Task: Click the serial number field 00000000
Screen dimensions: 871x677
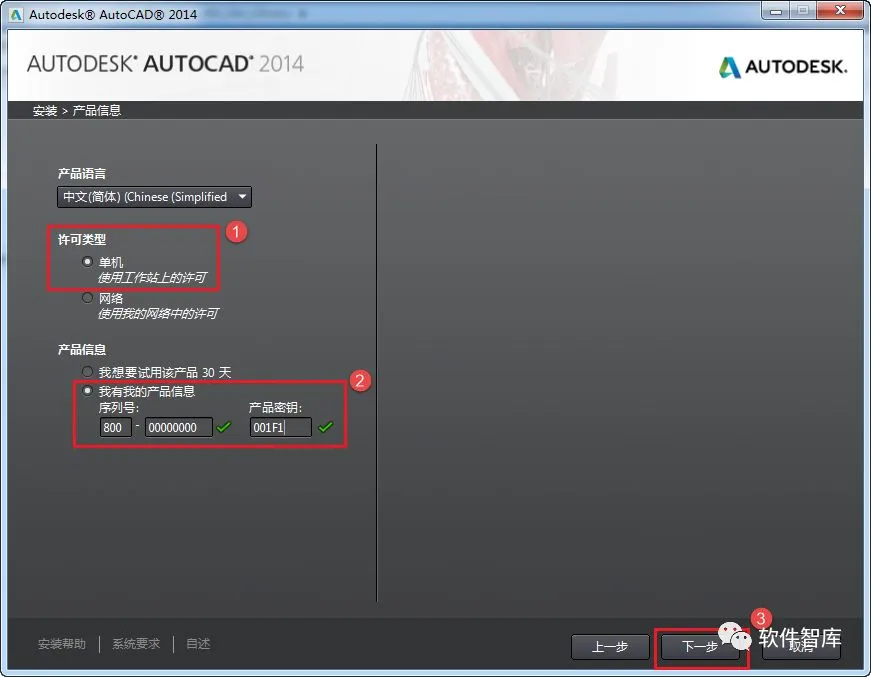Action: tap(178, 427)
